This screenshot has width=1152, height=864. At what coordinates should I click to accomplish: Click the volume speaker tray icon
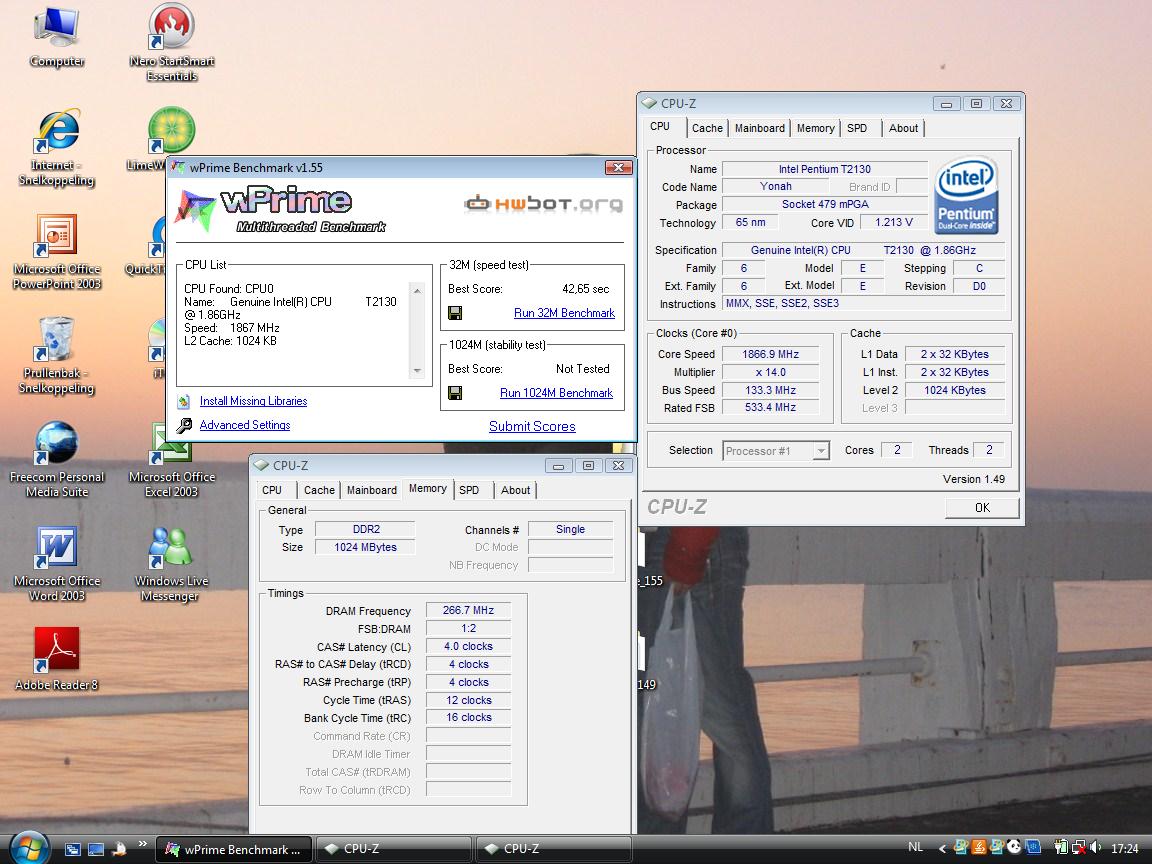[1096, 848]
